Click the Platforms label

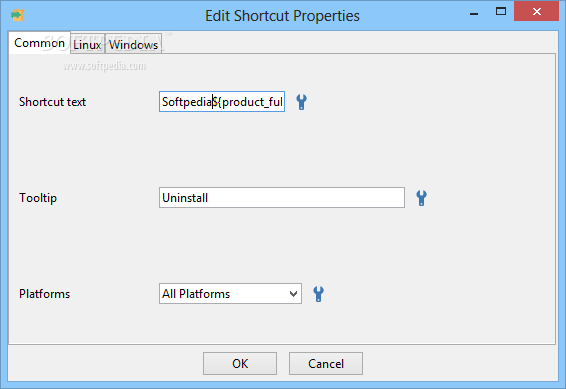pyautogui.click(x=44, y=294)
